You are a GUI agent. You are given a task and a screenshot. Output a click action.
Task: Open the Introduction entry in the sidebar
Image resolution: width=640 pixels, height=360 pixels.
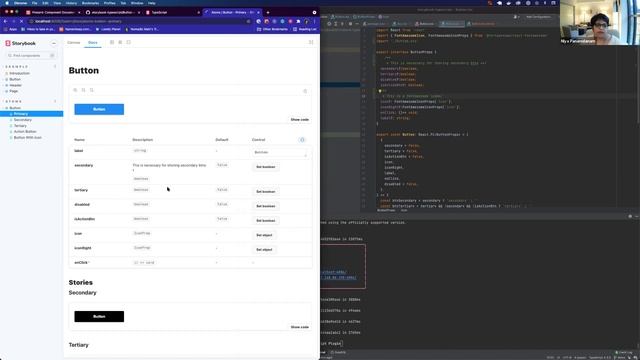(x=19, y=73)
